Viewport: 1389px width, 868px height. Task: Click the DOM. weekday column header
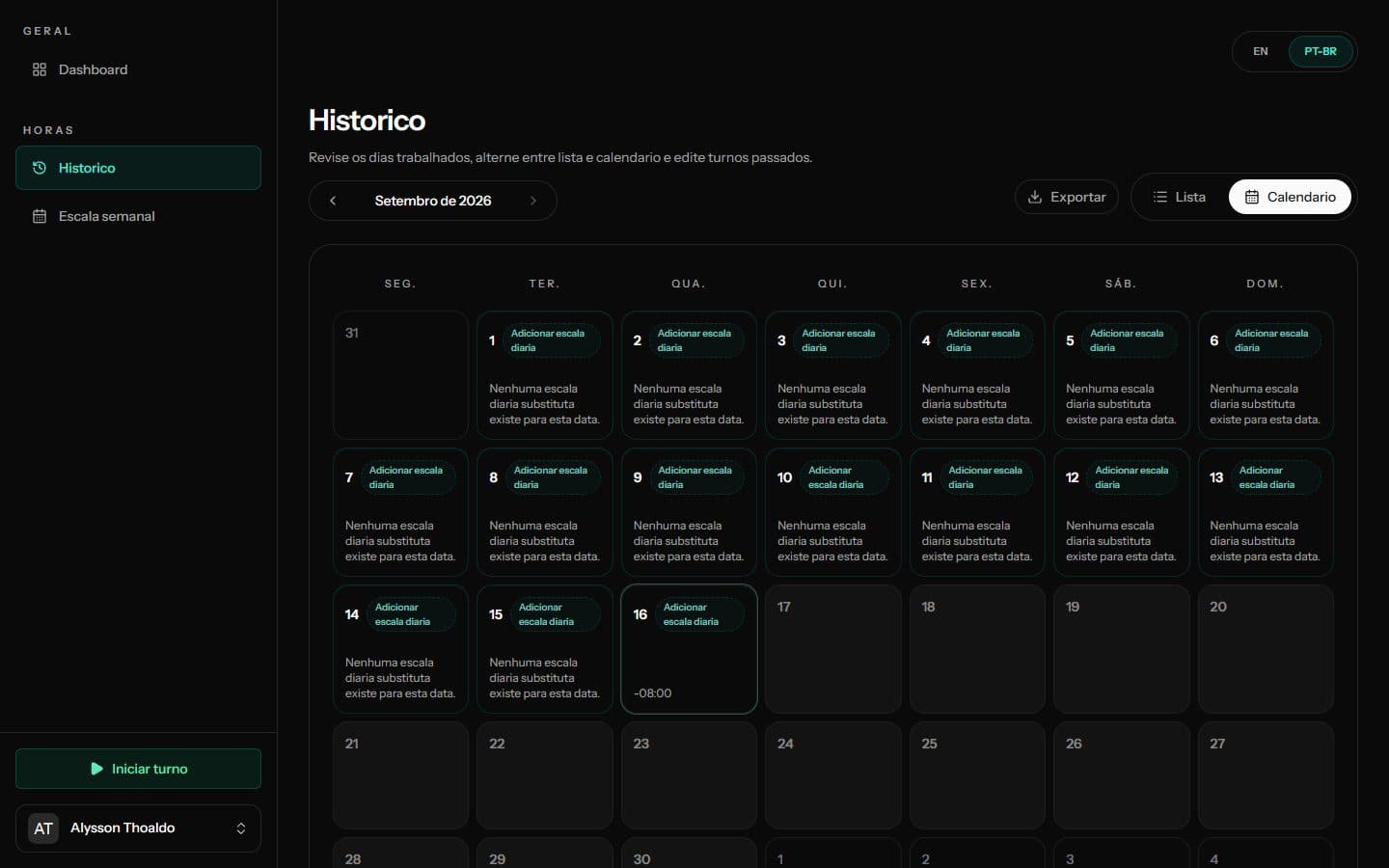[1266, 284]
